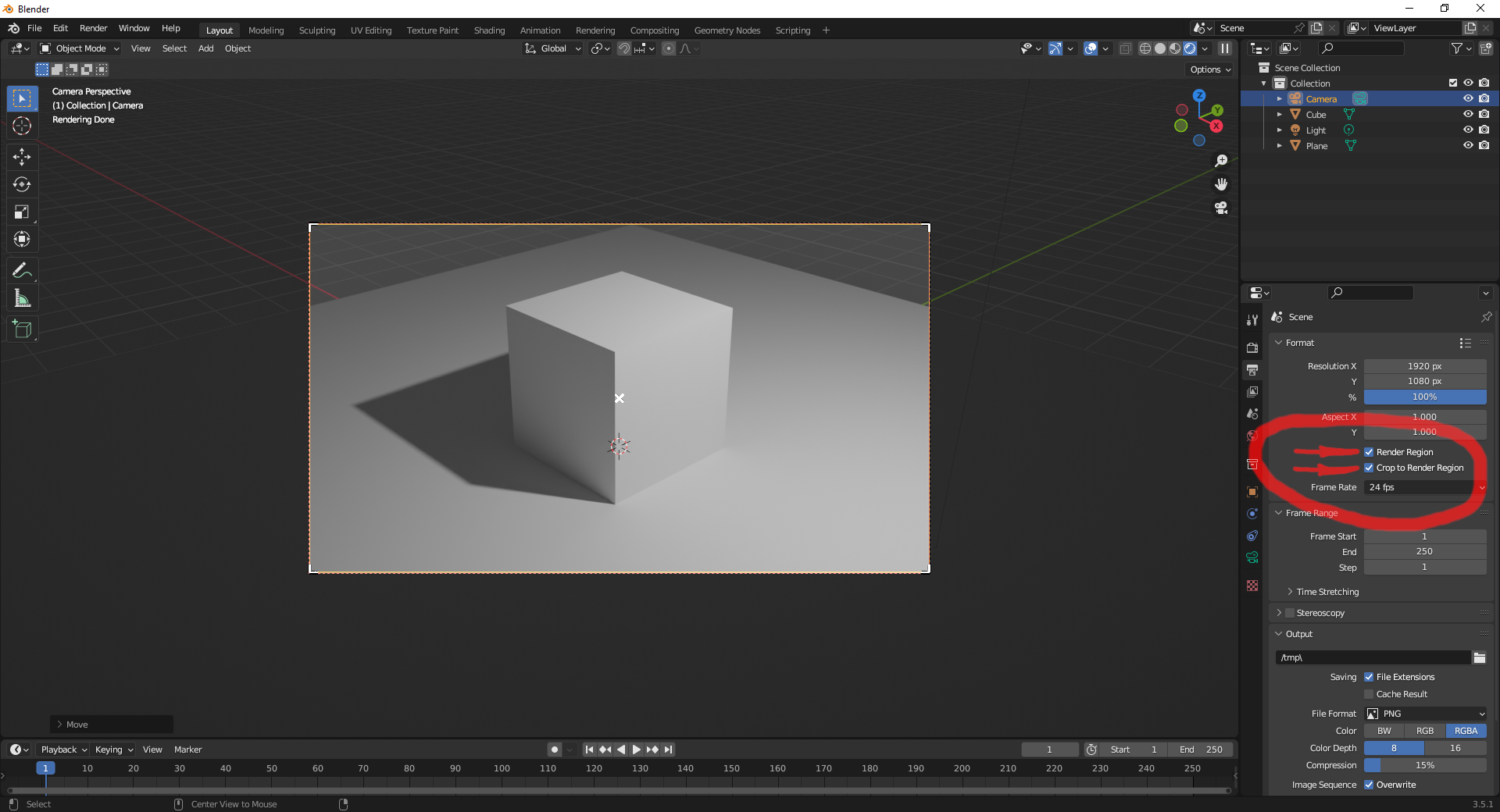
Task: Activate the Annotate pencil tool
Action: click(22, 271)
